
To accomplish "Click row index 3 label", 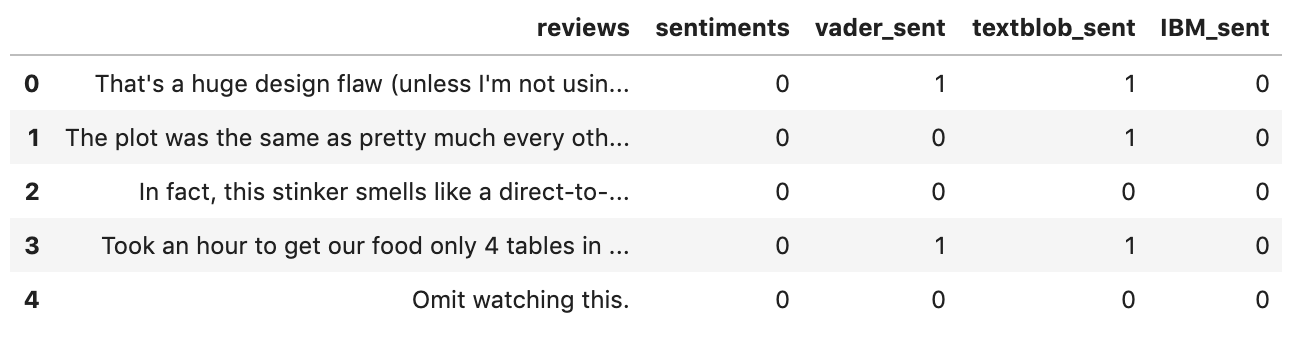I will coord(31,246).
